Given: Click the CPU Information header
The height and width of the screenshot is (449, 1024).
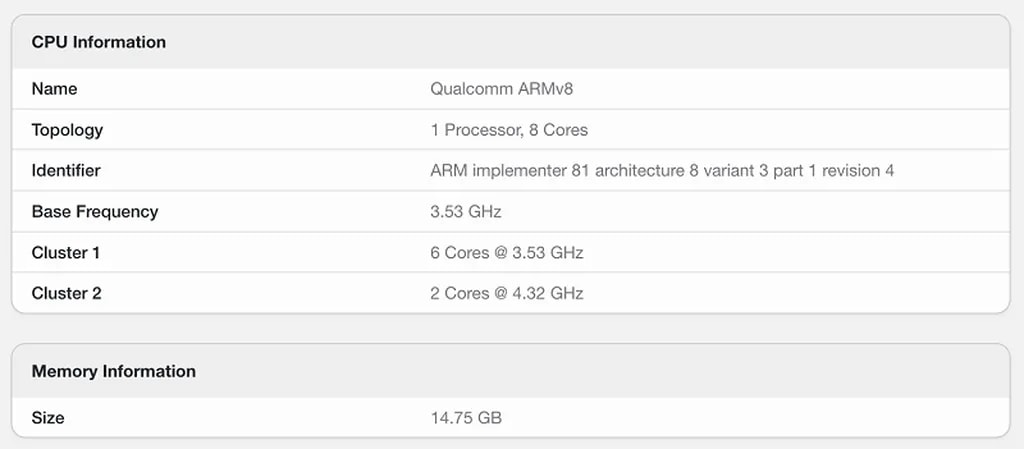Looking at the screenshot, I should coord(99,42).
